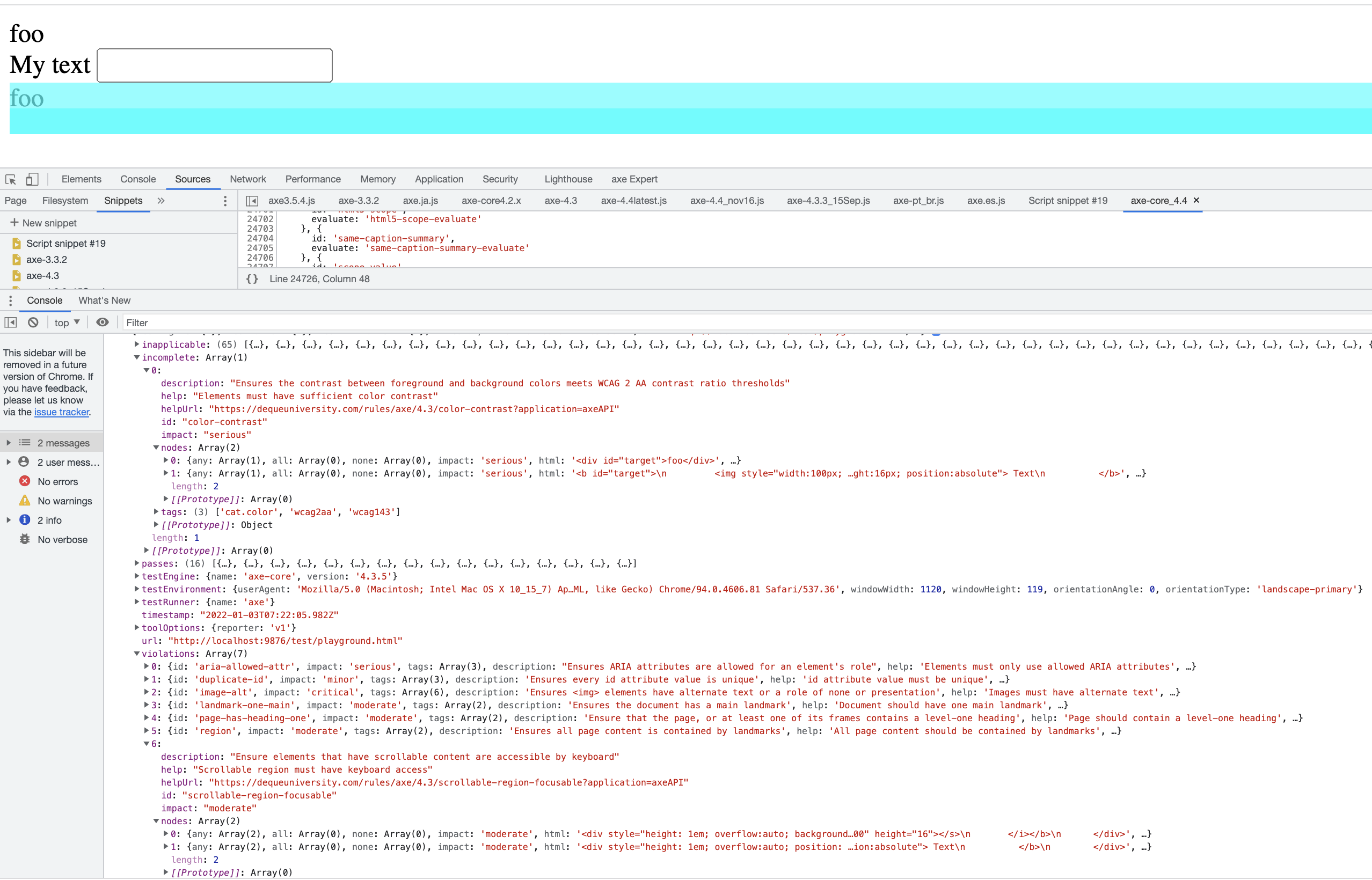Open the Script snippet #19 file
Viewport: 1372px width, 880px height.
point(65,243)
